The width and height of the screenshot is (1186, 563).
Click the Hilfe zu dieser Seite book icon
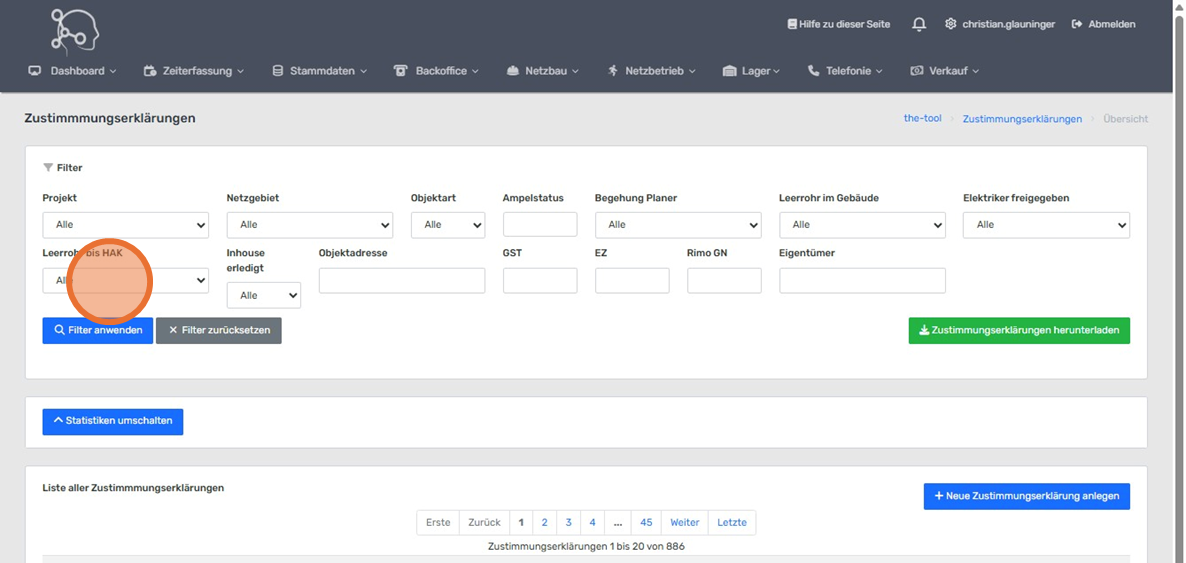click(x=792, y=24)
